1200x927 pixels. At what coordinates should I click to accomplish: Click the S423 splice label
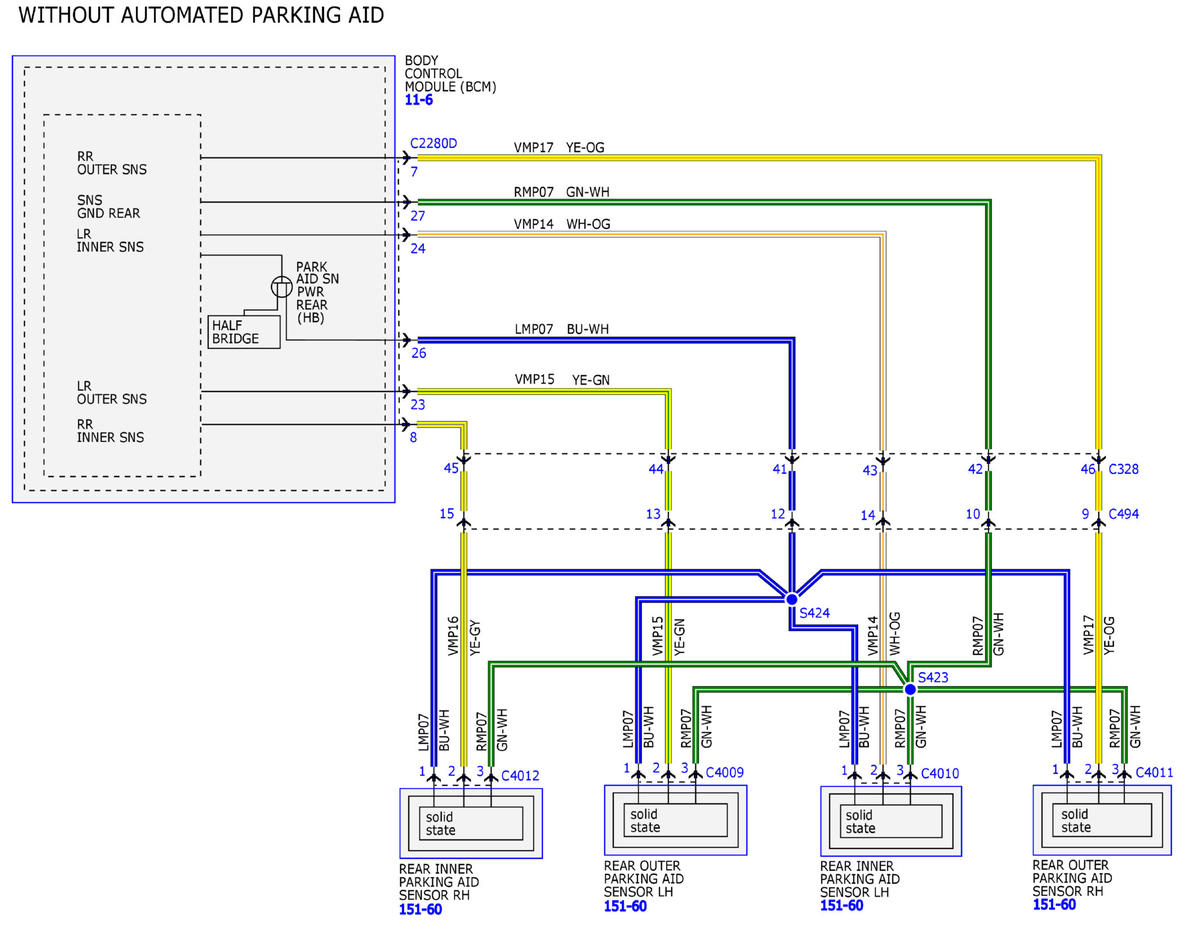(931, 677)
